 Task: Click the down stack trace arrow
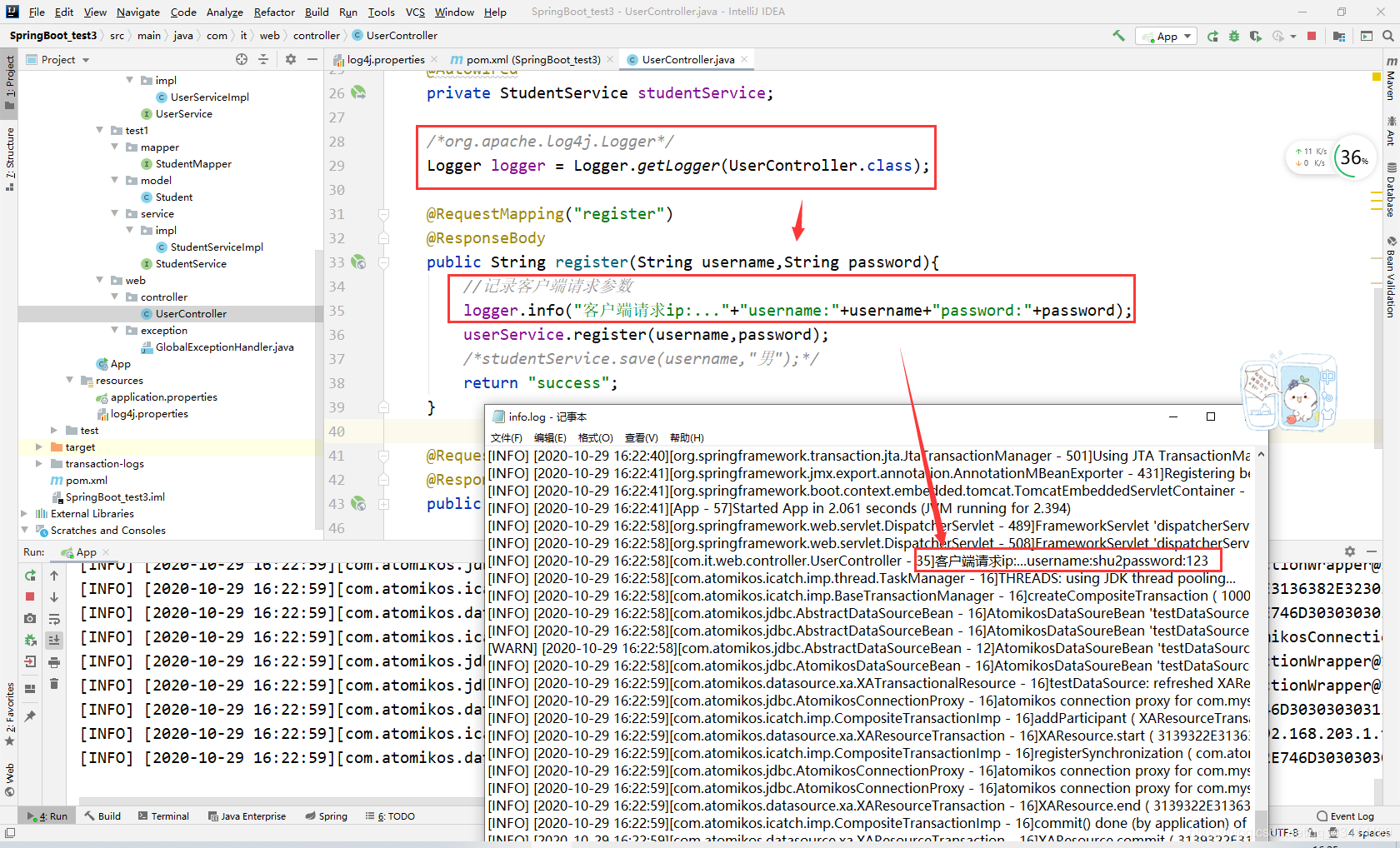coord(54,596)
